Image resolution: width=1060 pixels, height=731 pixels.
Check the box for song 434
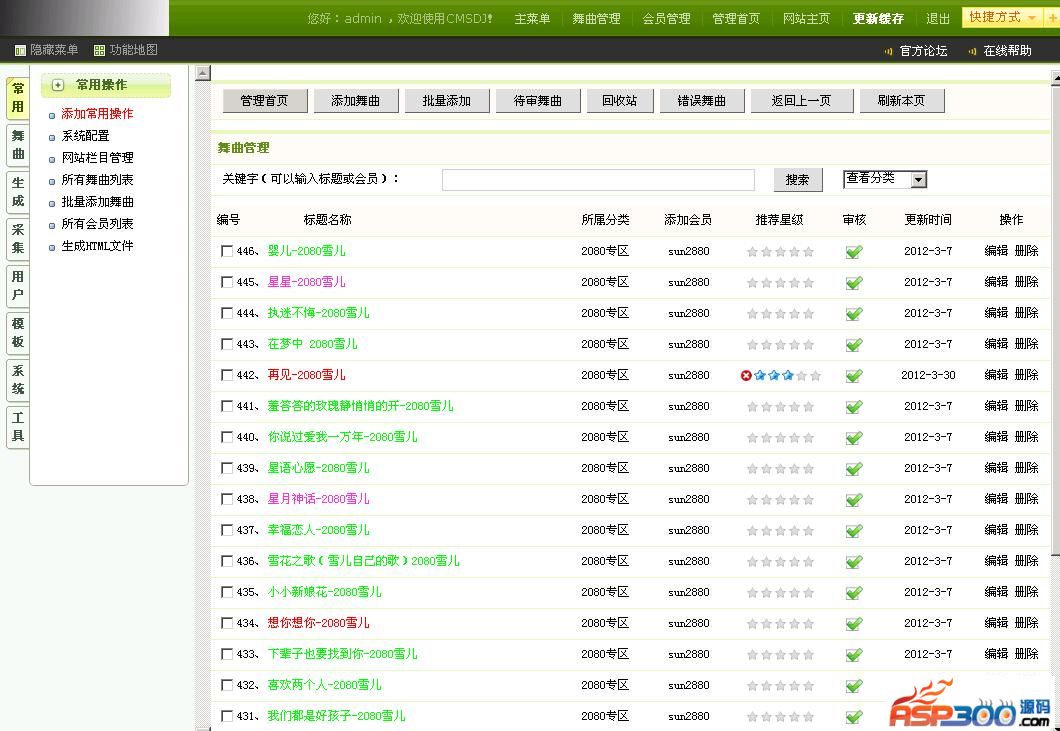(227, 623)
